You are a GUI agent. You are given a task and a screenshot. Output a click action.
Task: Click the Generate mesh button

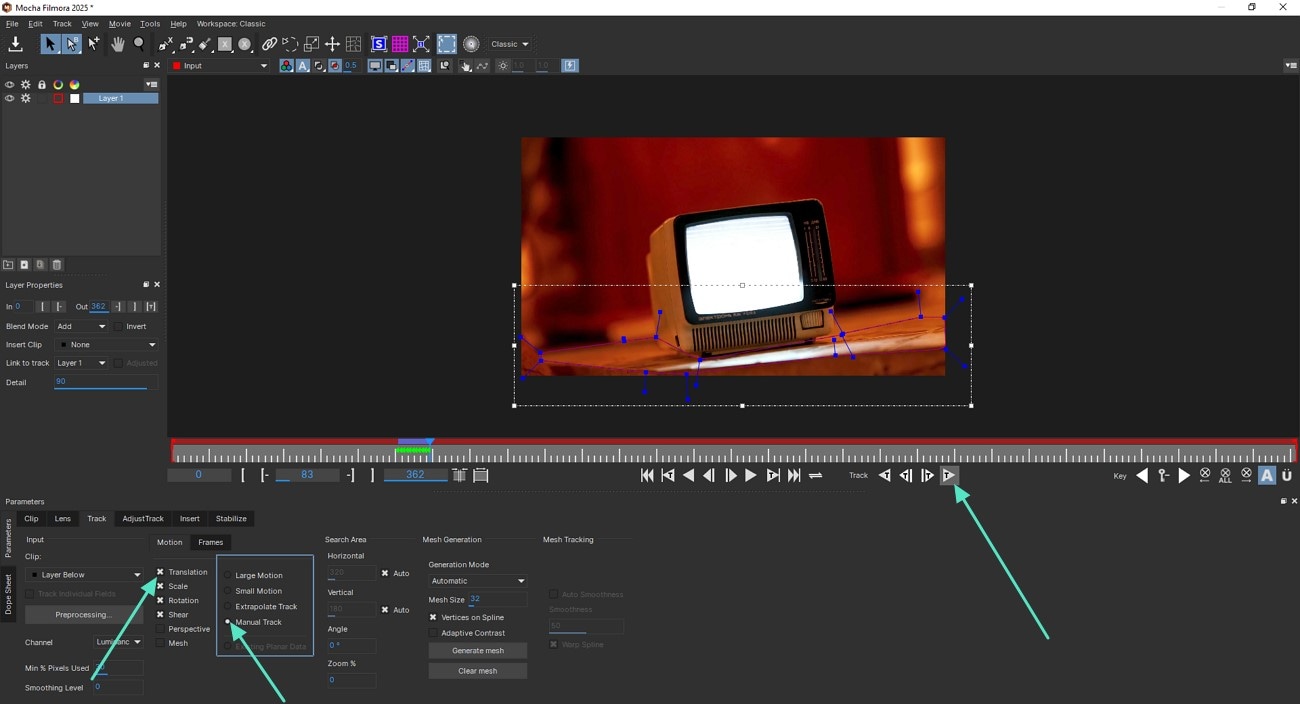[x=478, y=650]
